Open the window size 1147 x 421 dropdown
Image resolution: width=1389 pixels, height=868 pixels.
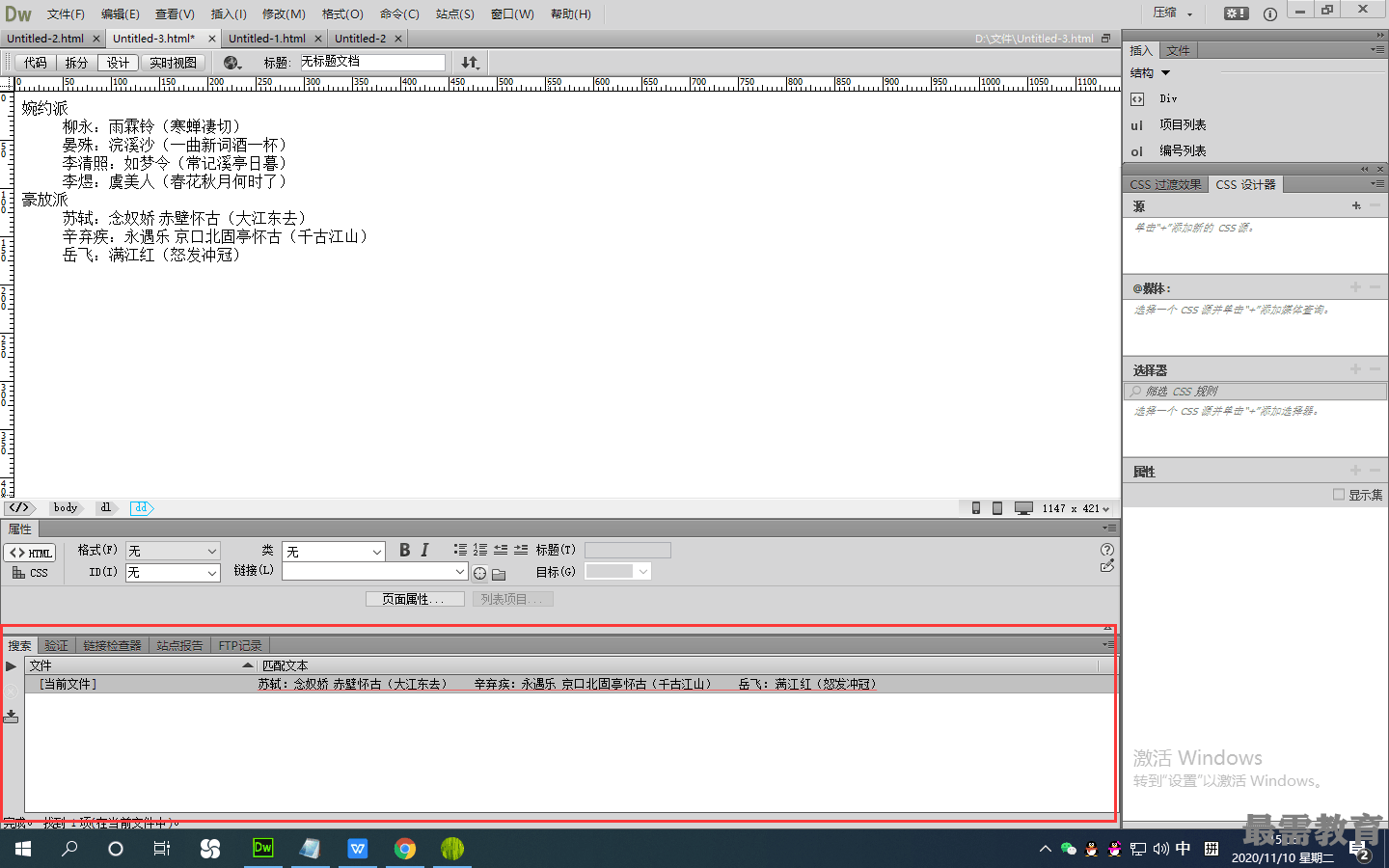[1076, 508]
